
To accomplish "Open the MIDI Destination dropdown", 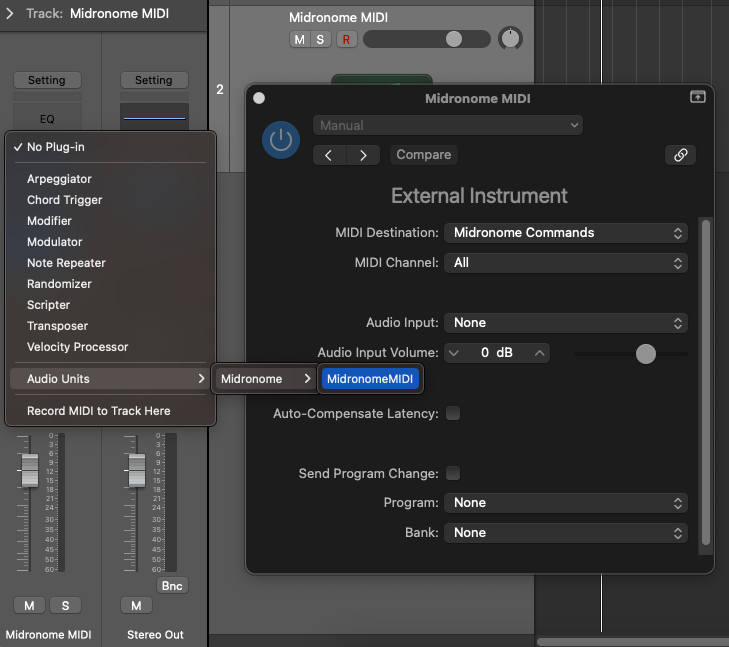I will tap(565, 233).
